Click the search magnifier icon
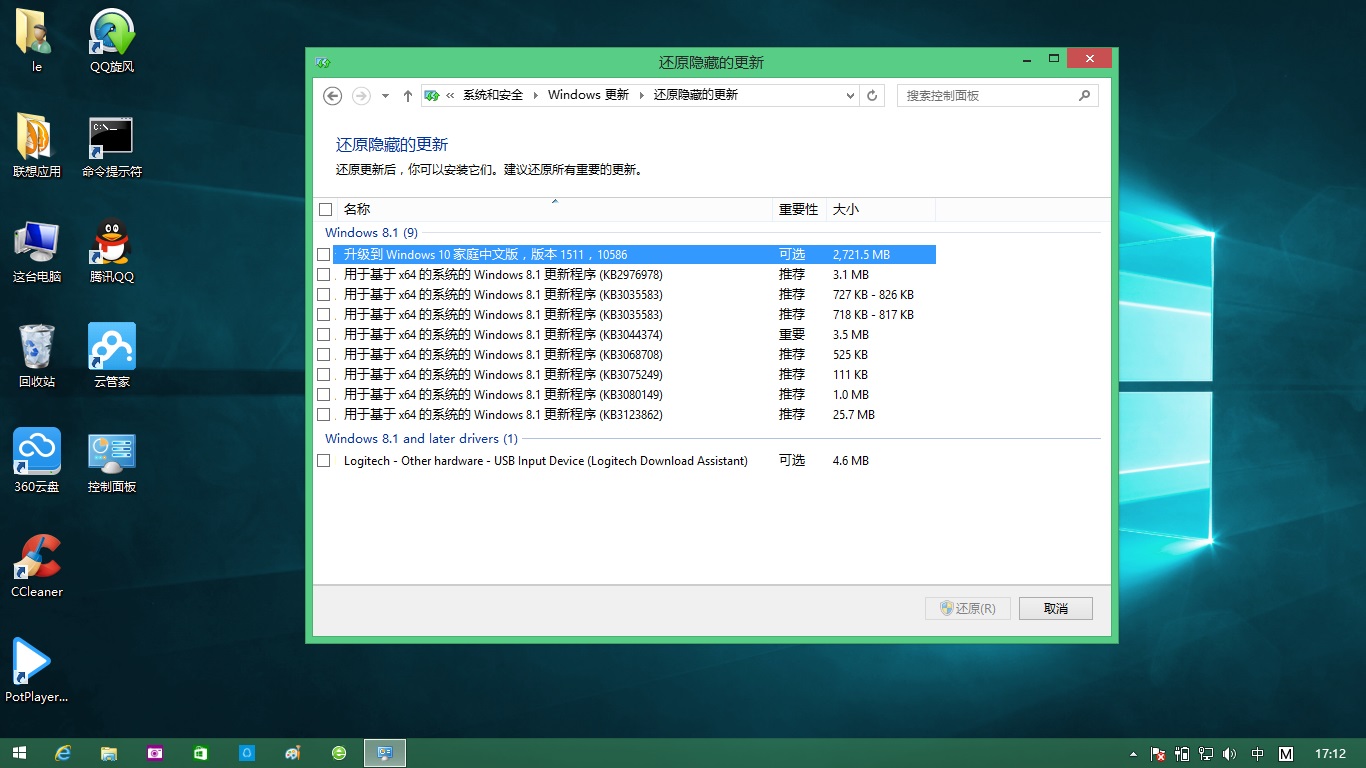 [1084, 95]
